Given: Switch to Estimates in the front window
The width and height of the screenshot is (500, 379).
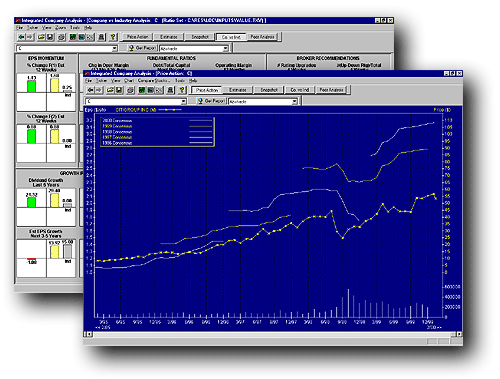Looking at the screenshot, I should click(238, 90).
